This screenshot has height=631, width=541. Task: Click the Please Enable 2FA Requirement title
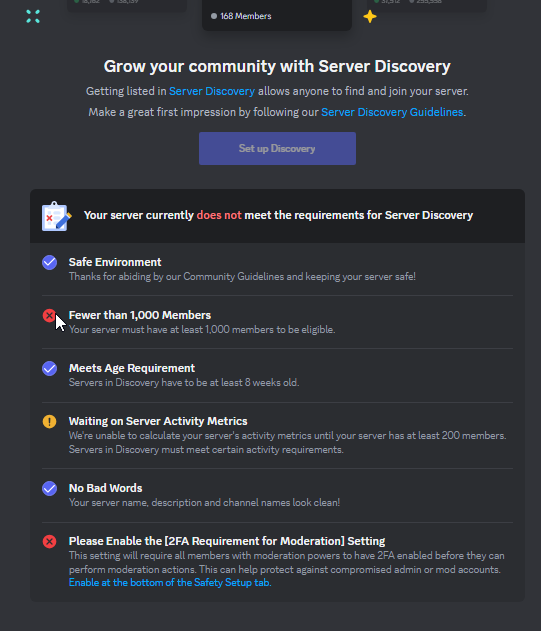click(x=227, y=541)
